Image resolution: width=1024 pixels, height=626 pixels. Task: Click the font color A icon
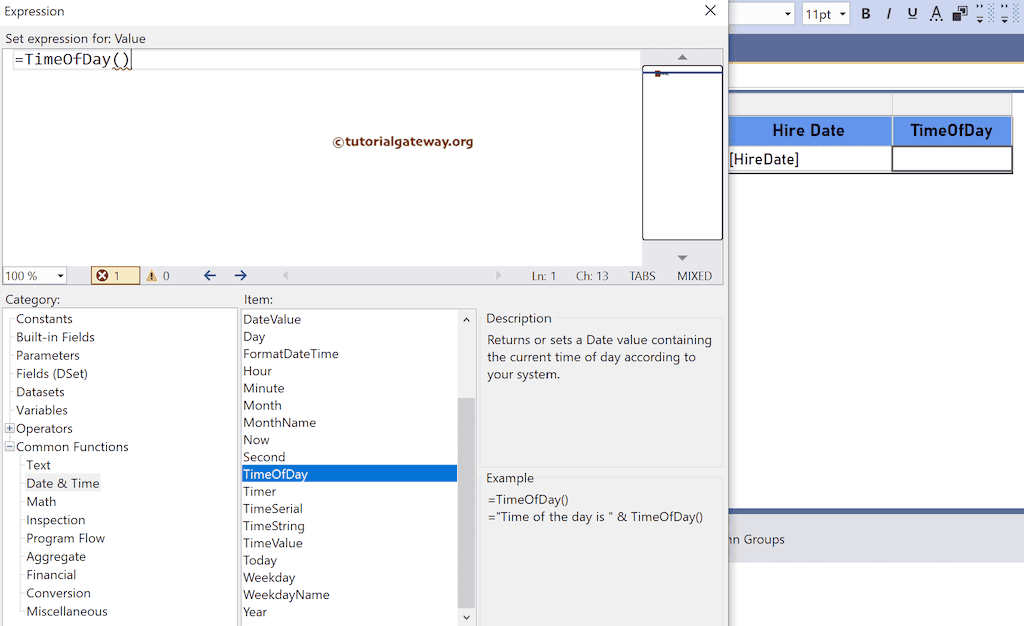936,14
